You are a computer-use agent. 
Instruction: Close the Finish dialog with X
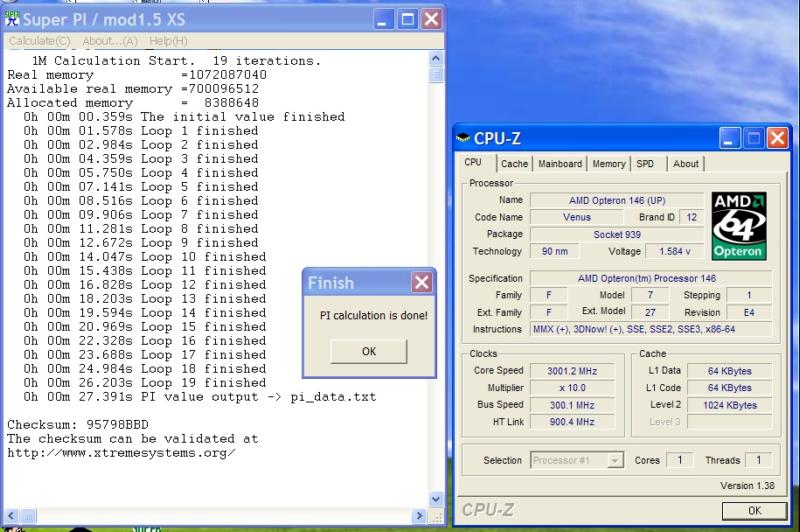click(x=421, y=283)
